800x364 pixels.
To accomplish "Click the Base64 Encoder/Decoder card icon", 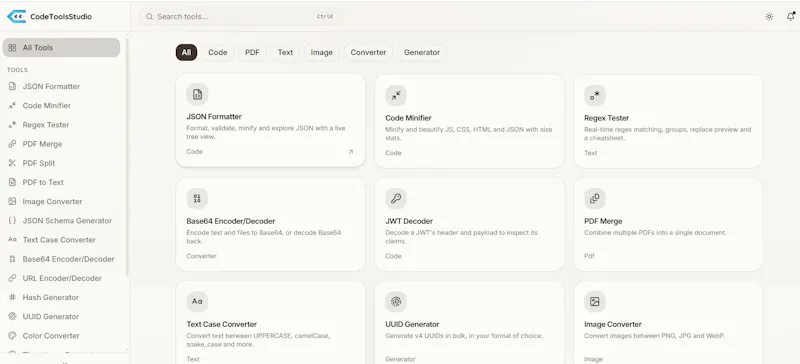I will 197,199.
